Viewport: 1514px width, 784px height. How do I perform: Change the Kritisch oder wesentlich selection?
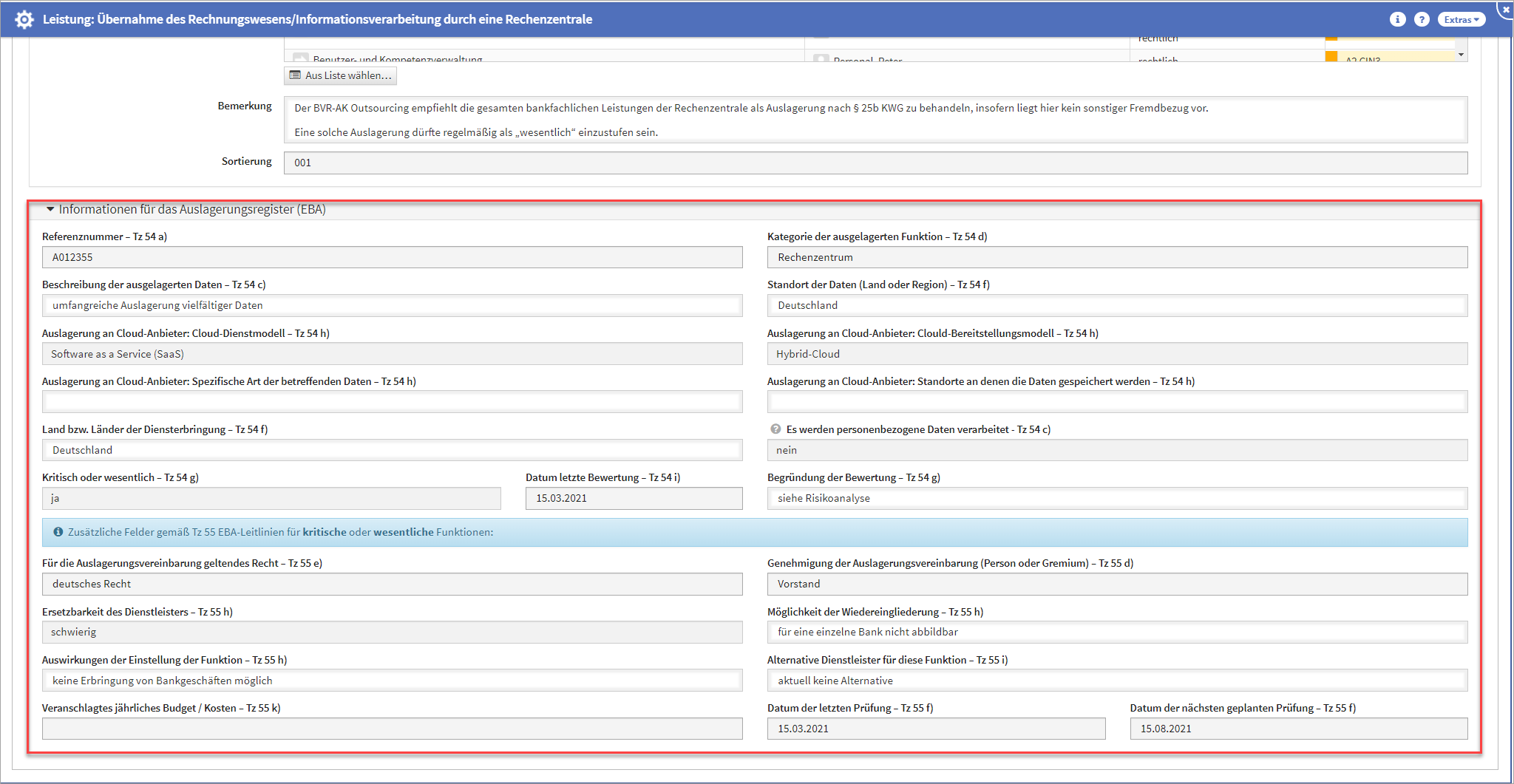point(271,499)
